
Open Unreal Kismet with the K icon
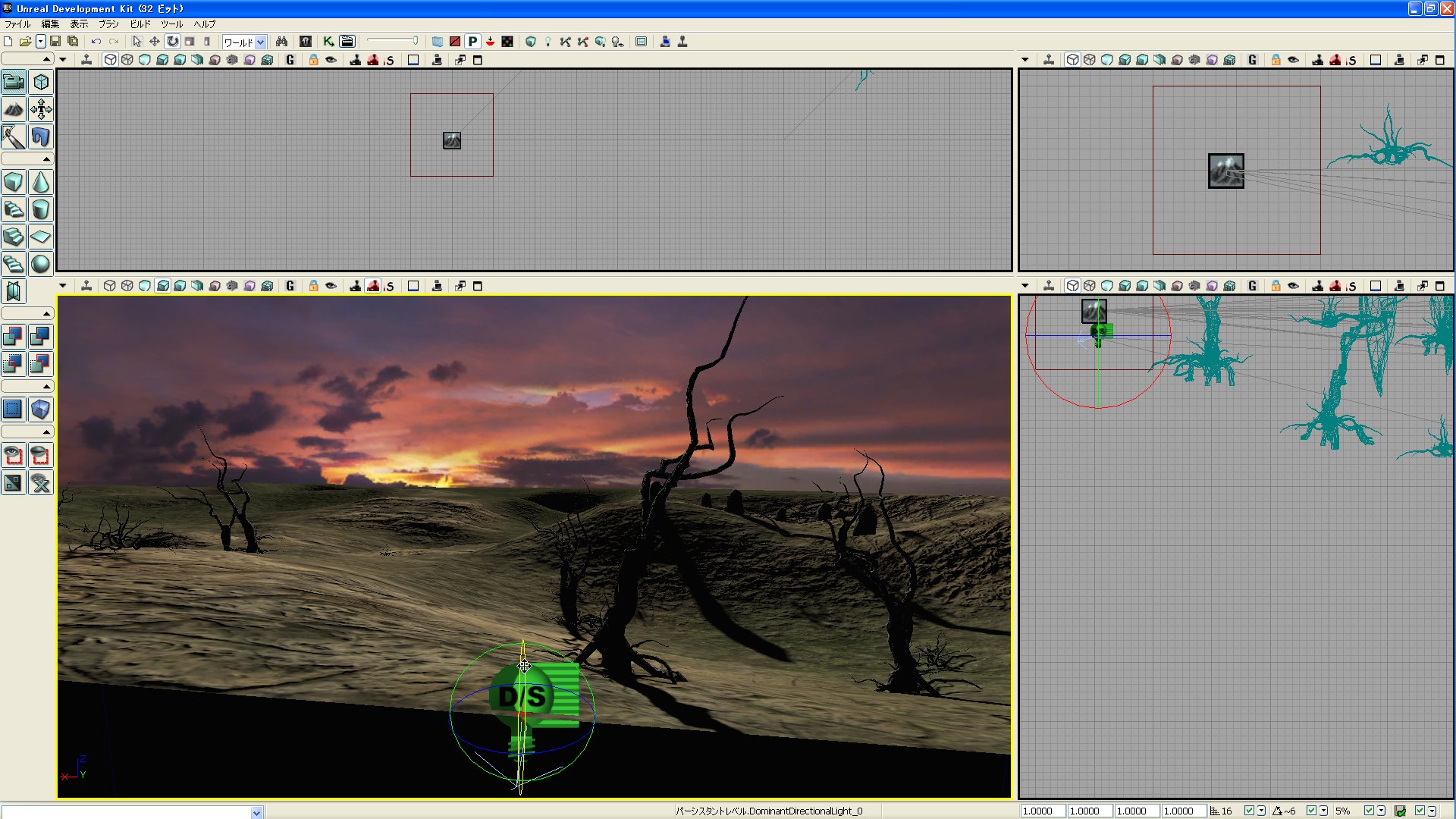pyautogui.click(x=328, y=42)
